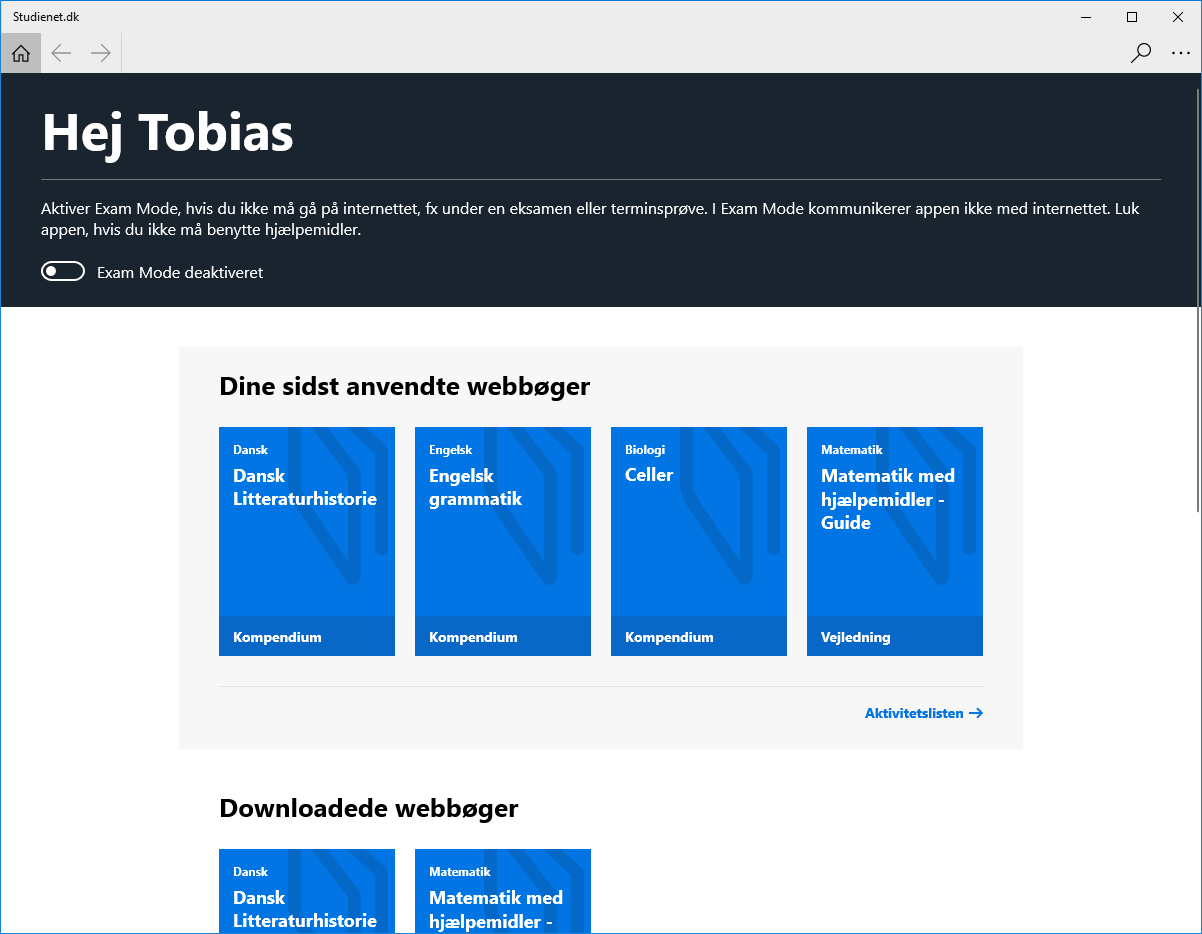Enable the Exam Mode toggle switch

tap(63, 271)
